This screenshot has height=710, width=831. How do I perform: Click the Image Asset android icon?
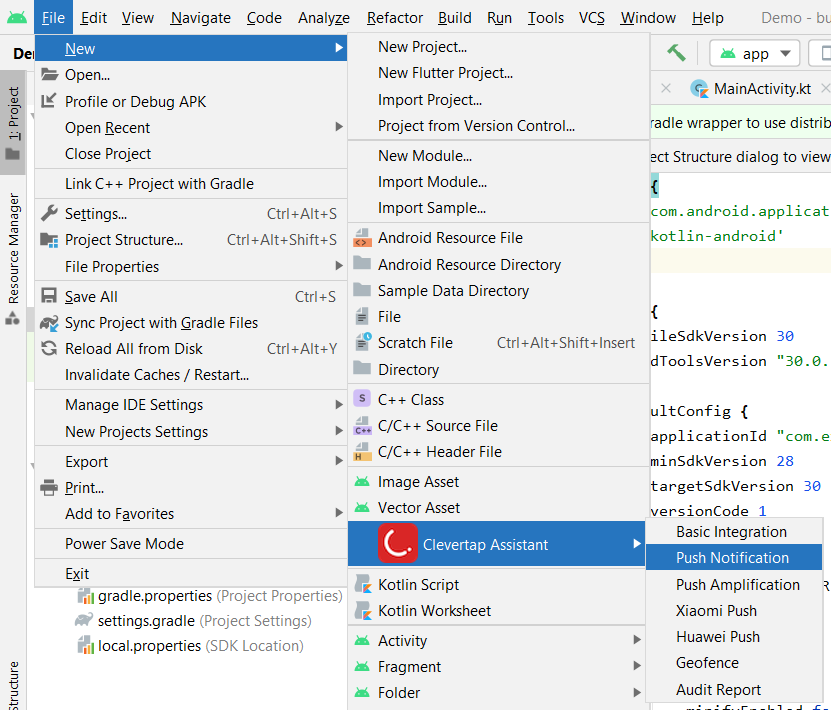[362, 481]
